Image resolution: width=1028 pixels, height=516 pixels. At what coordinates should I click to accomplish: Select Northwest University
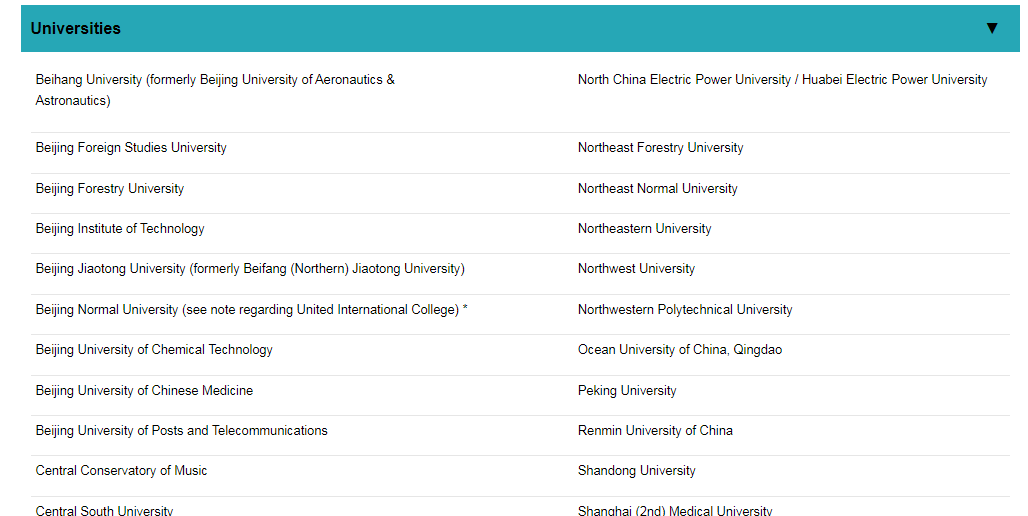pos(636,268)
